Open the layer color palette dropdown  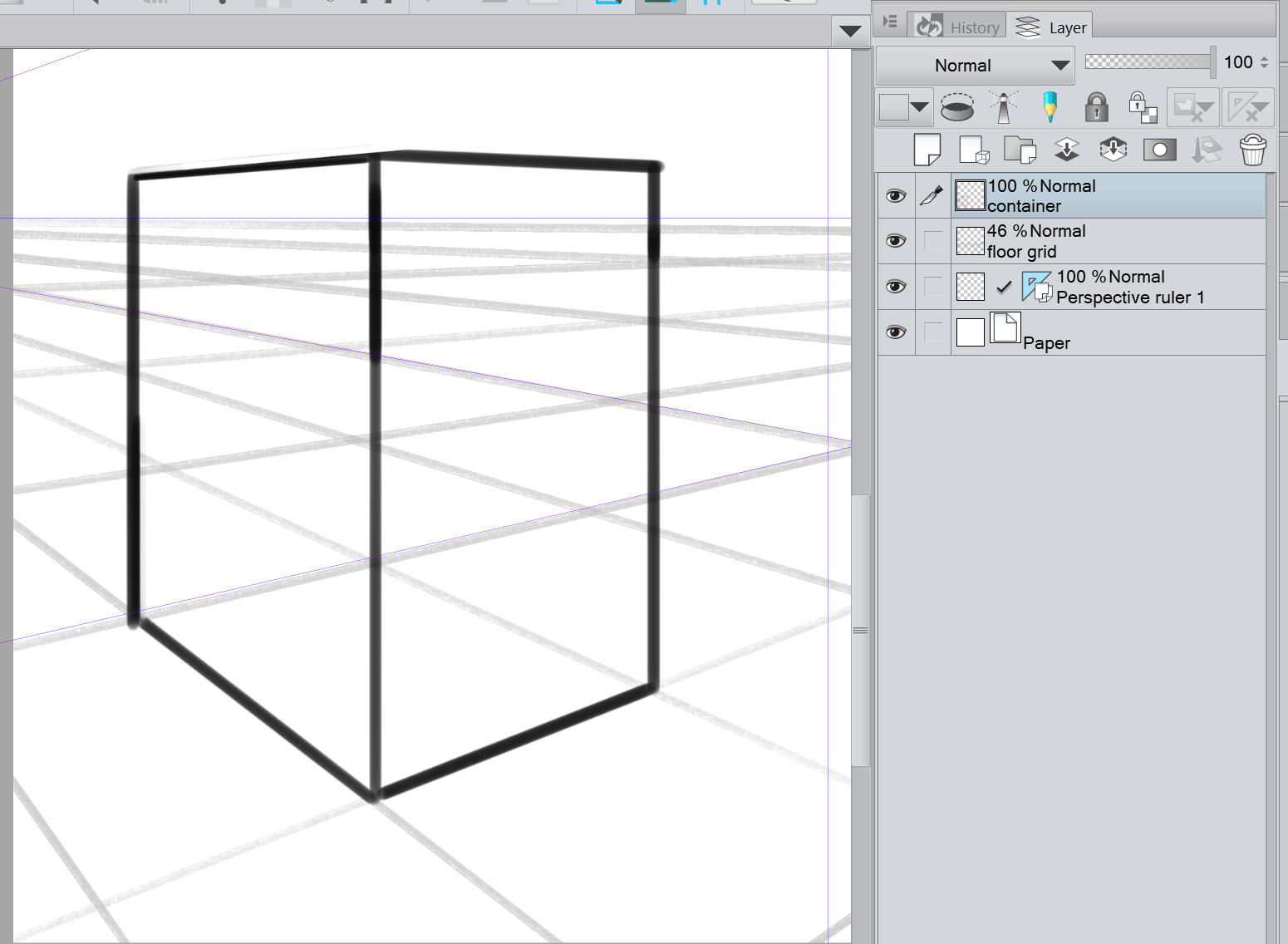[919, 107]
